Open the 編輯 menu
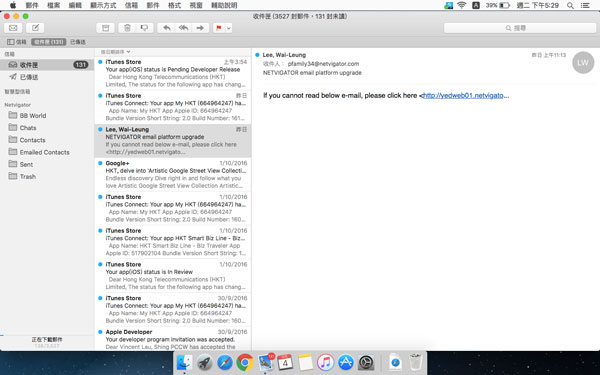The image size is (600, 375). 75,5
